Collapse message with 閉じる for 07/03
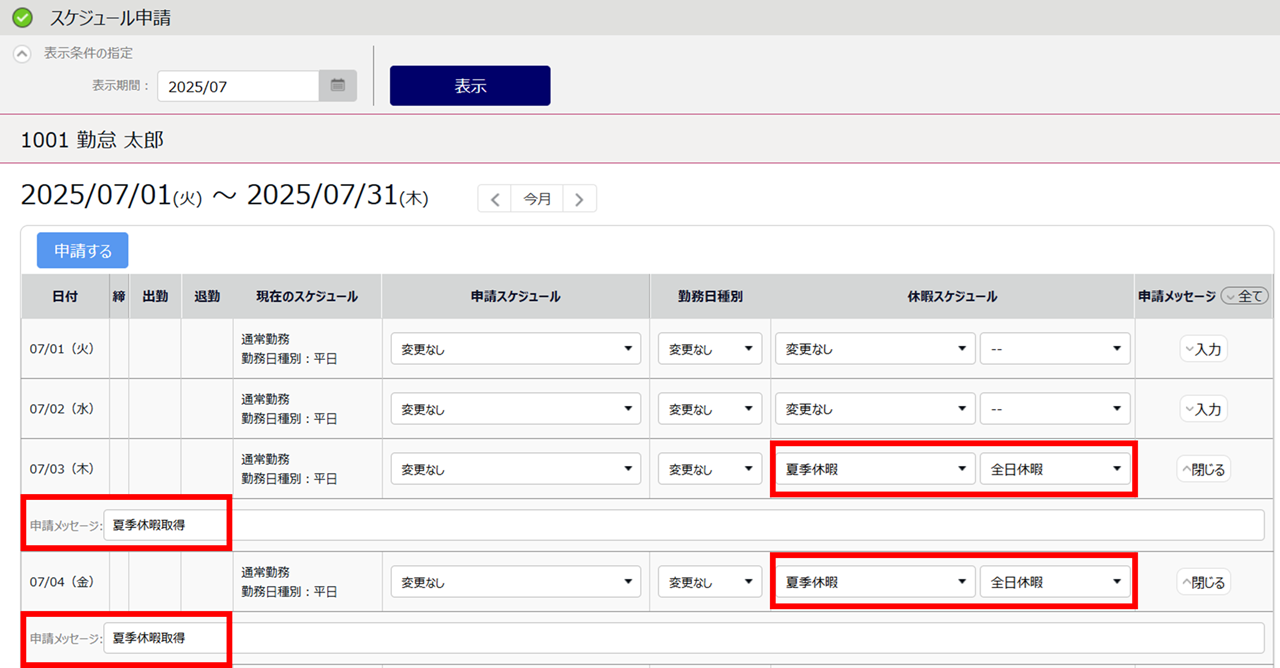1280x668 pixels. click(x=1203, y=469)
